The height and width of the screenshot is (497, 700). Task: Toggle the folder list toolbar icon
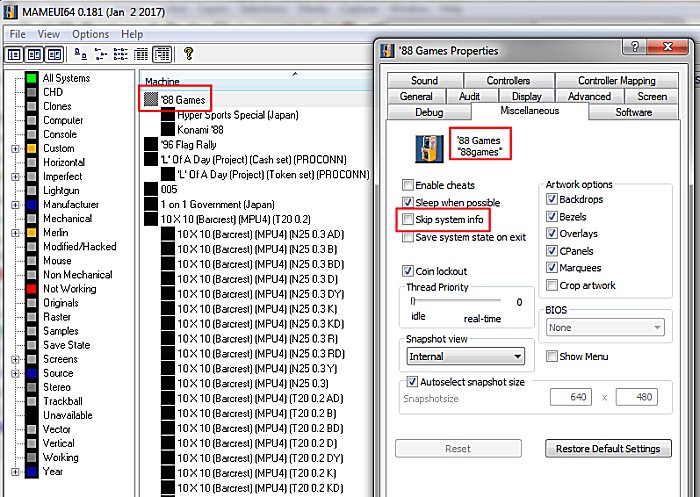14,54
